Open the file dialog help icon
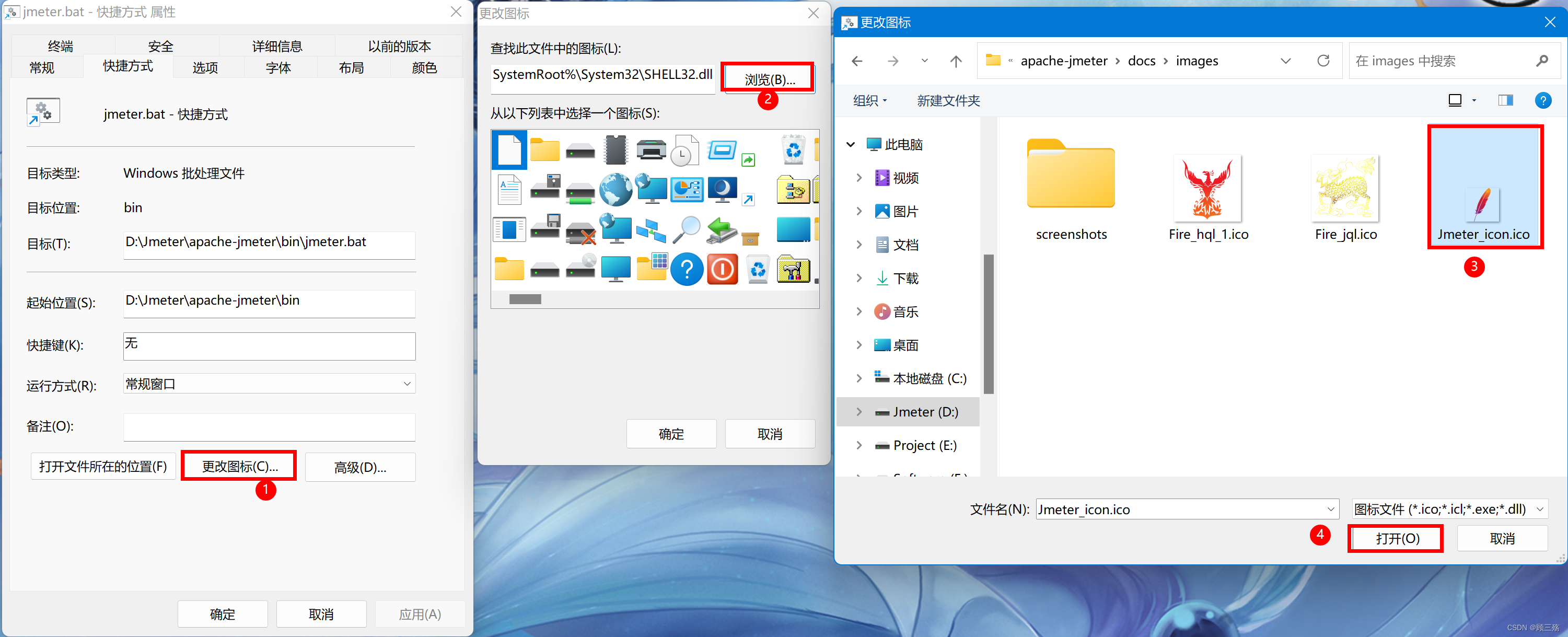 pos(1542,100)
